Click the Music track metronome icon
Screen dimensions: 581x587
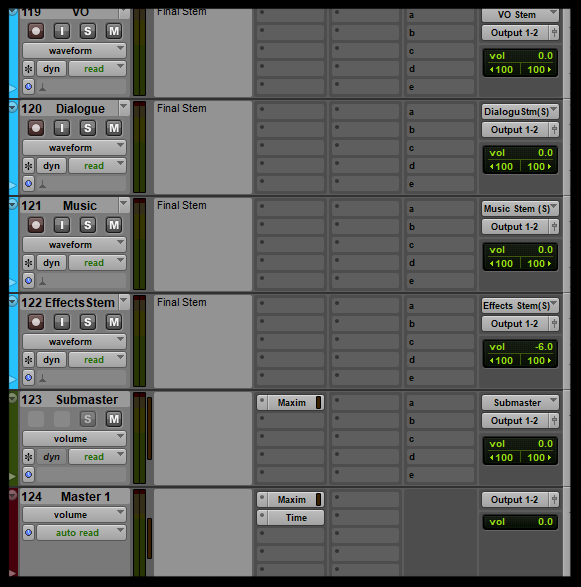(x=43, y=281)
